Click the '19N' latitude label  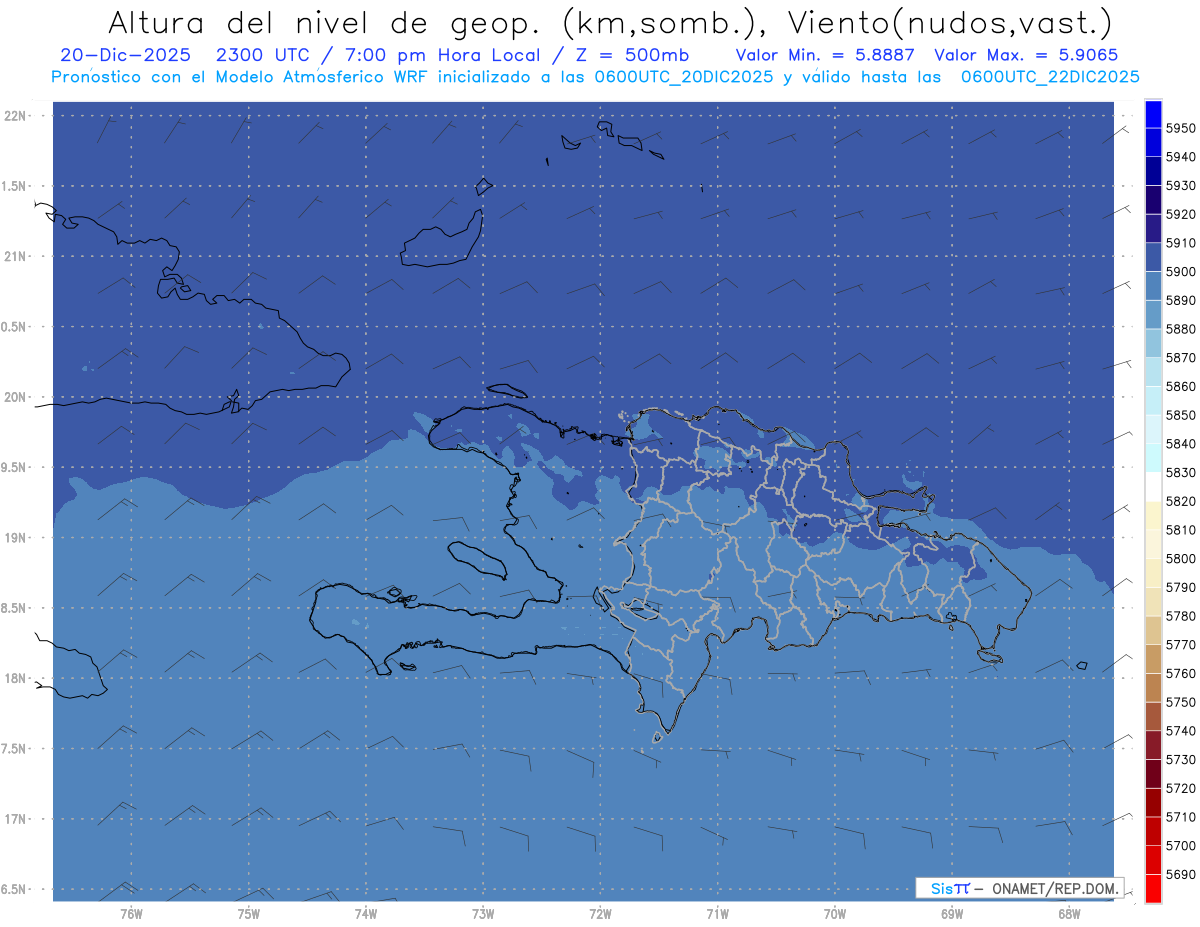coord(15,538)
